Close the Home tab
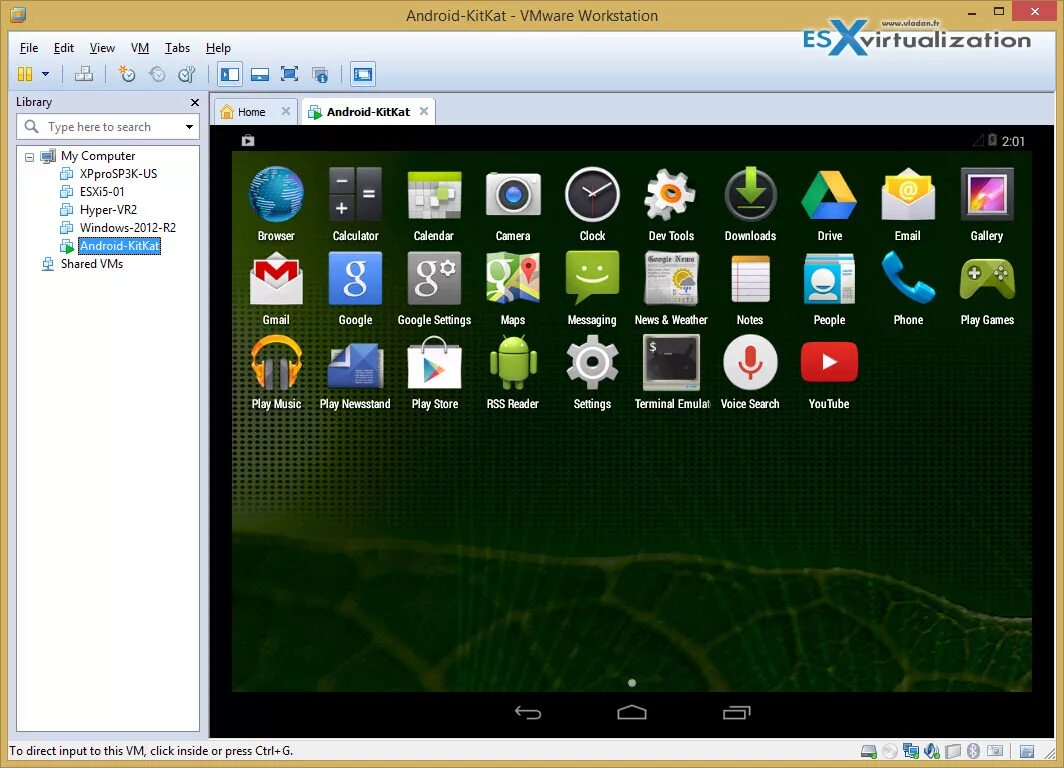 click(286, 111)
